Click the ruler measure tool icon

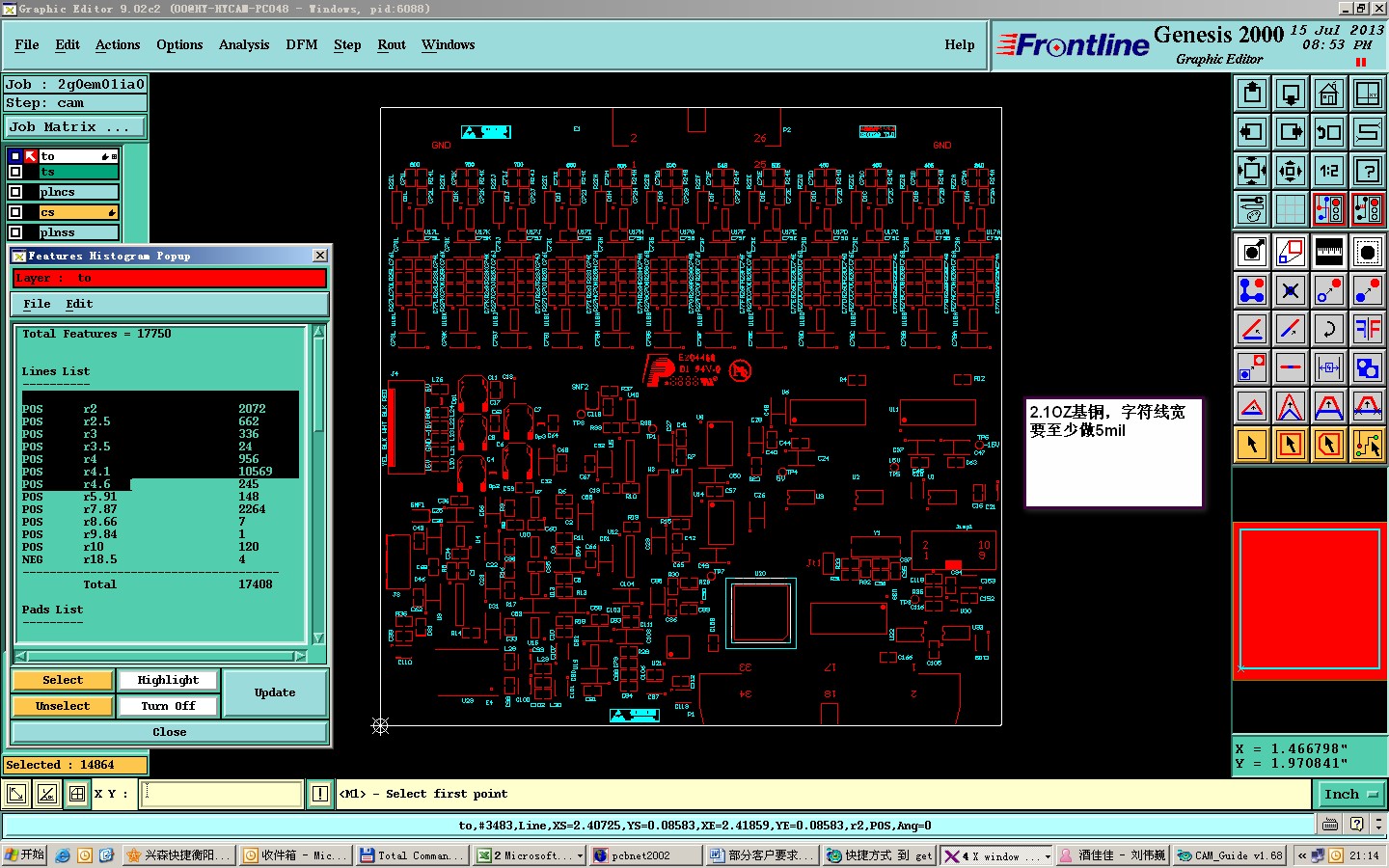point(1328,252)
